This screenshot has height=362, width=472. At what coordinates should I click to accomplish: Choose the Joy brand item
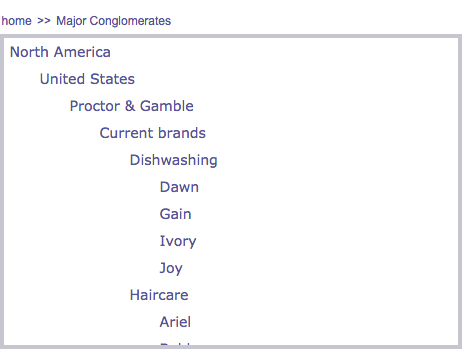coord(171,268)
